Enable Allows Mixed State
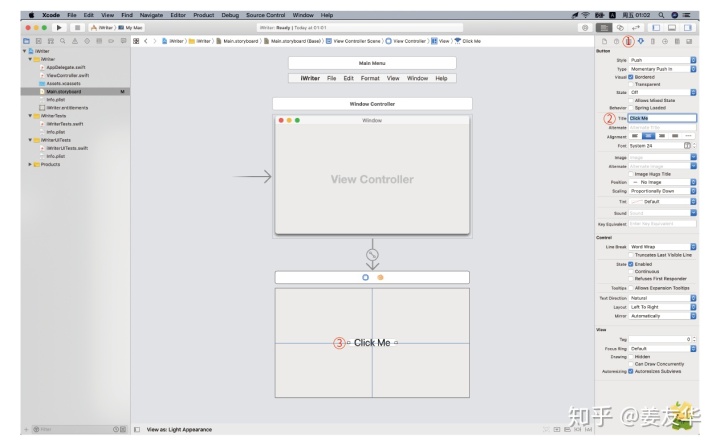The width and height of the screenshot is (720, 446). pyautogui.click(x=631, y=100)
